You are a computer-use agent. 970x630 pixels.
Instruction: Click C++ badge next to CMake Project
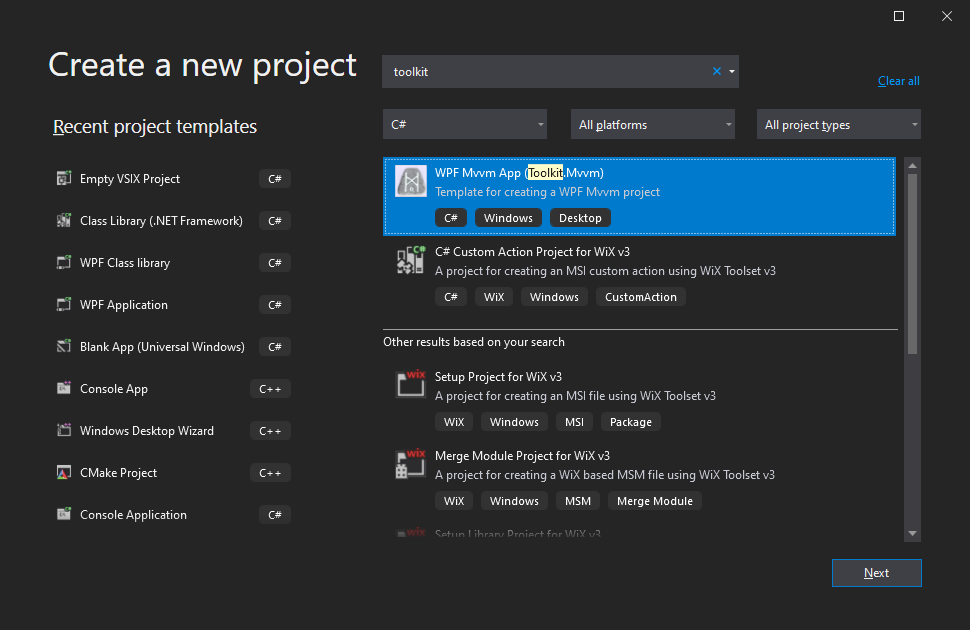point(270,473)
